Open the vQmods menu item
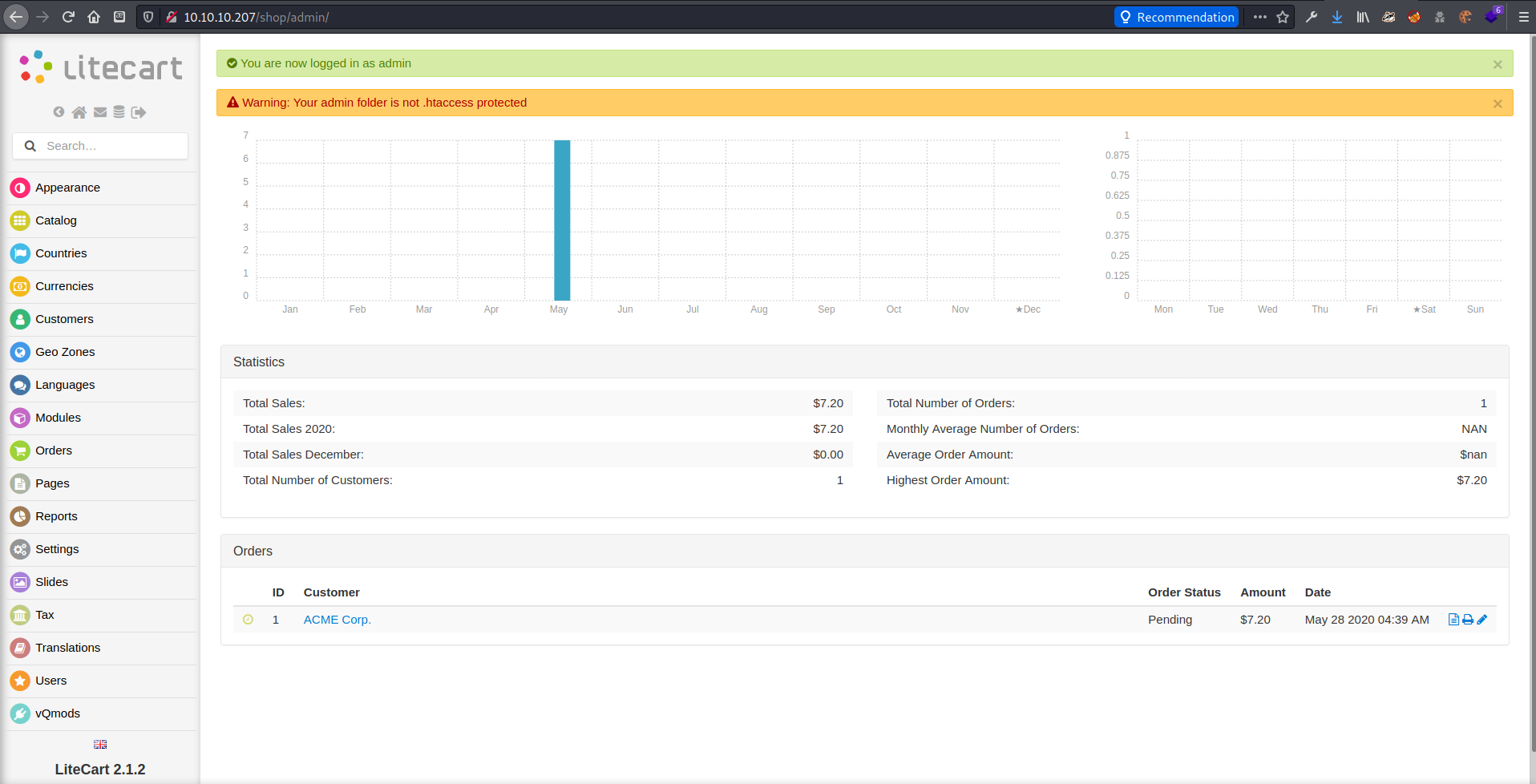The height and width of the screenshot is (784, 1536). [58, 713]
